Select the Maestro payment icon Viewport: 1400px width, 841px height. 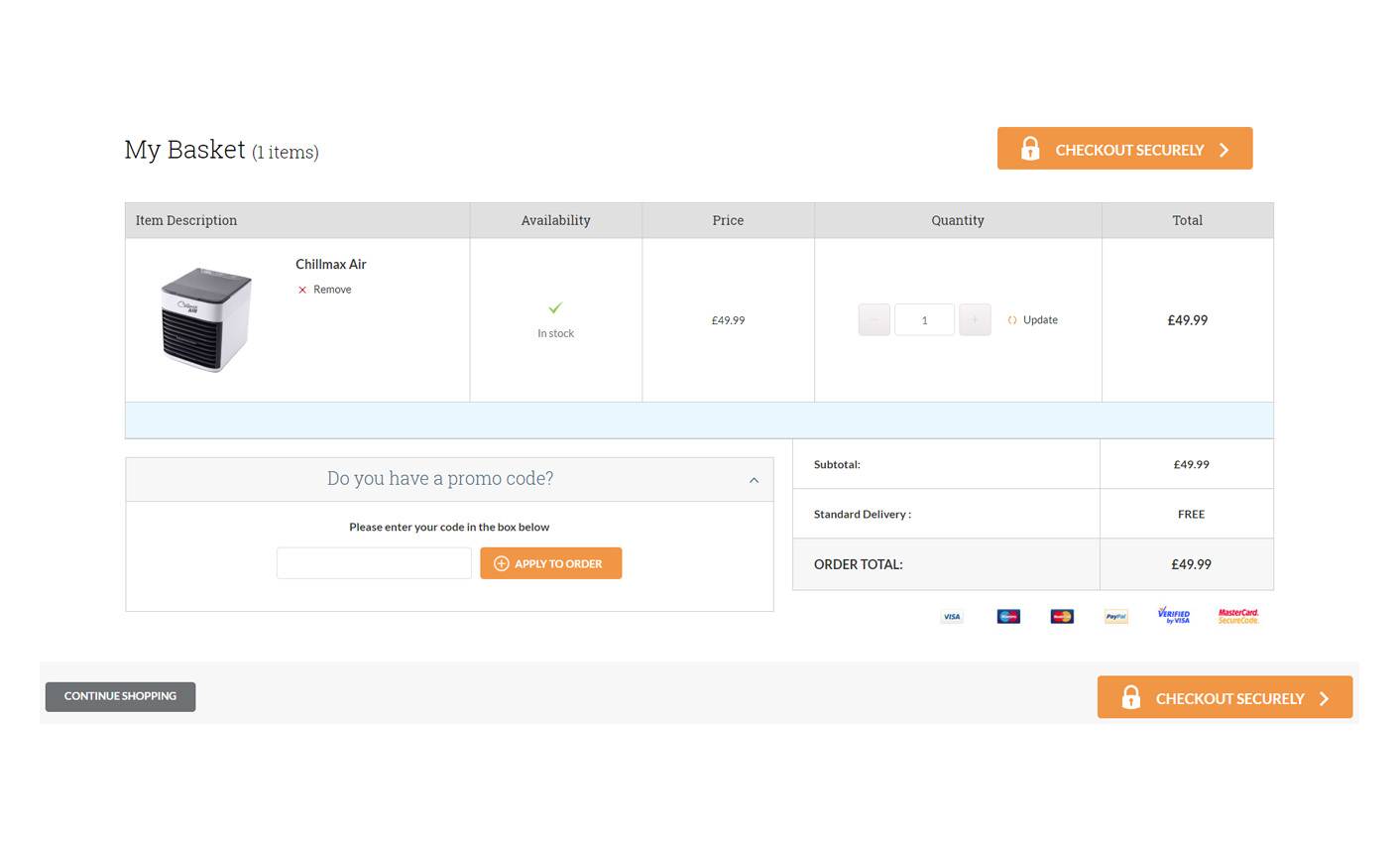[1007, 616]
